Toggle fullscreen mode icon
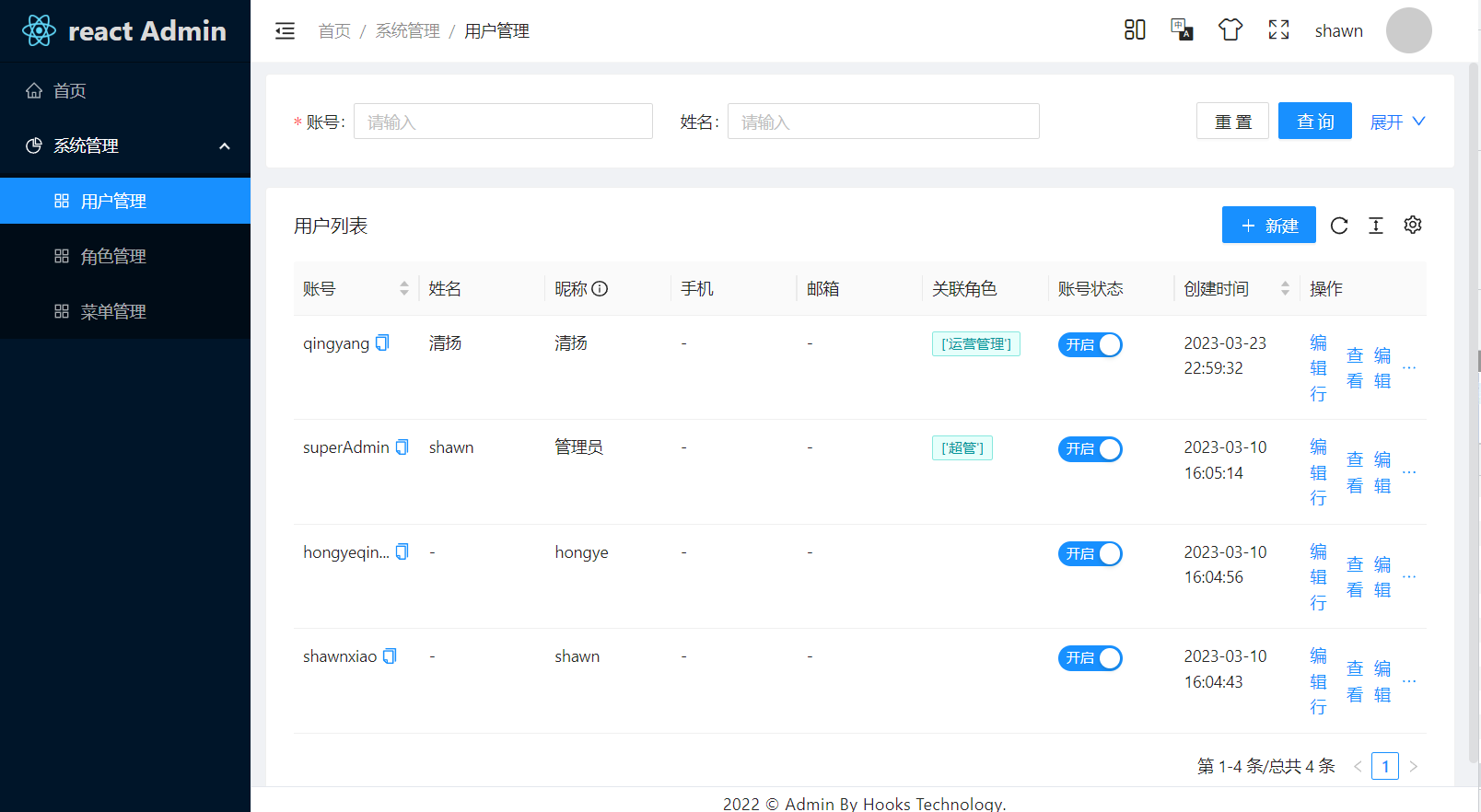This screenshot has width=1481, height=812. (x=1278, y=30)
